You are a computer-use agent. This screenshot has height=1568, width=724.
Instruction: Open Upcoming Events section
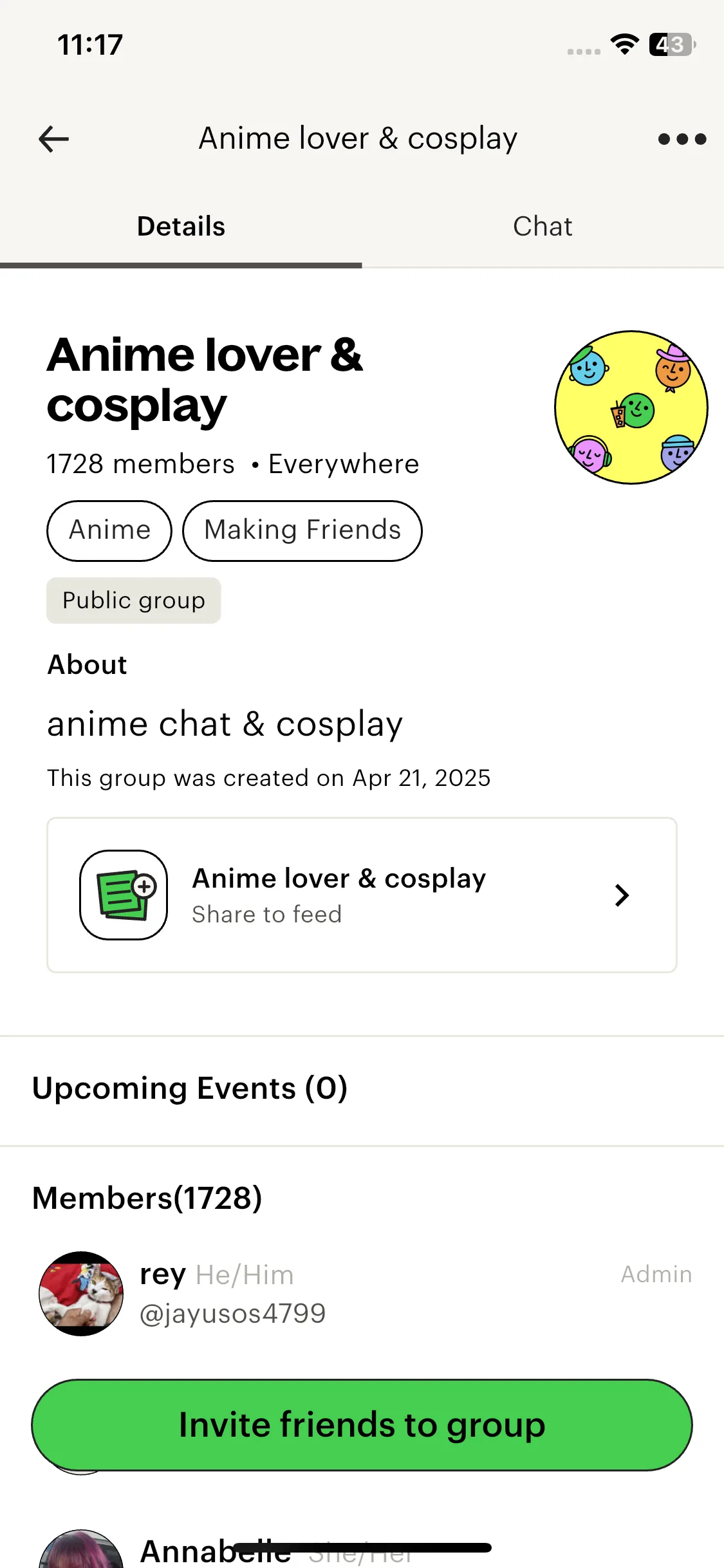(190, 1088)
